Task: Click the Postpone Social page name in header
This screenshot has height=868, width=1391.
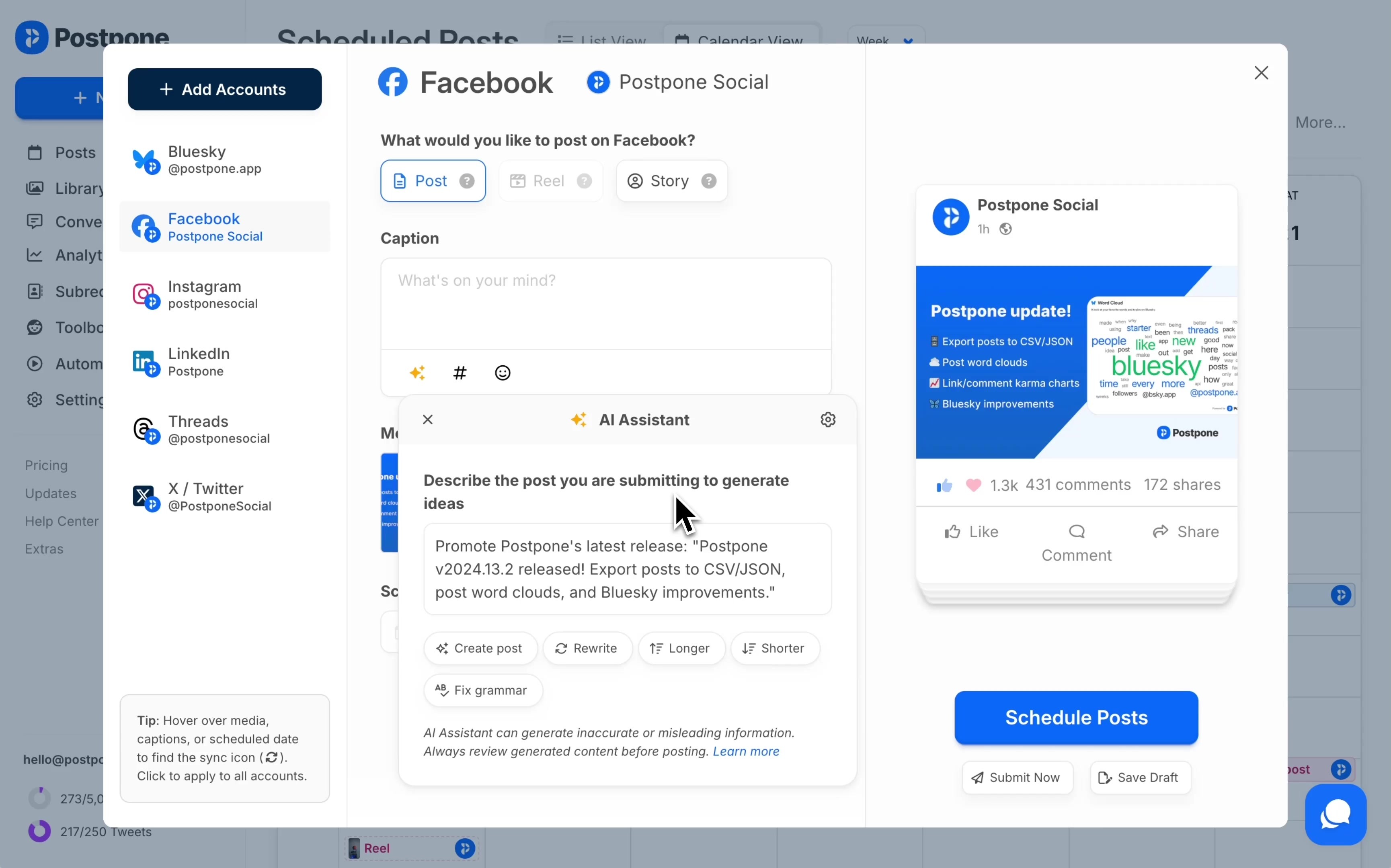Action: [693, 82]
